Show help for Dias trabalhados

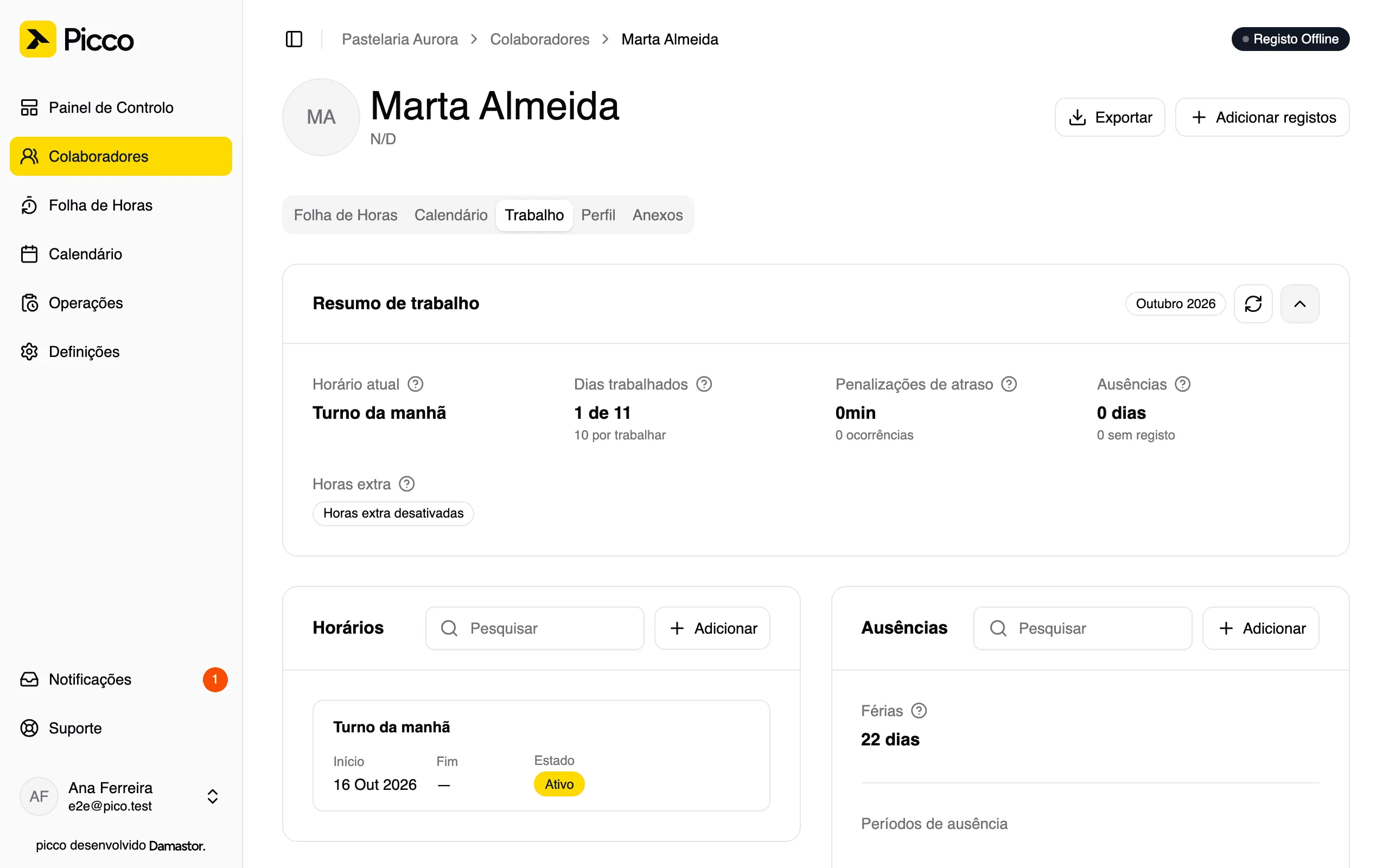coord(704,384)
